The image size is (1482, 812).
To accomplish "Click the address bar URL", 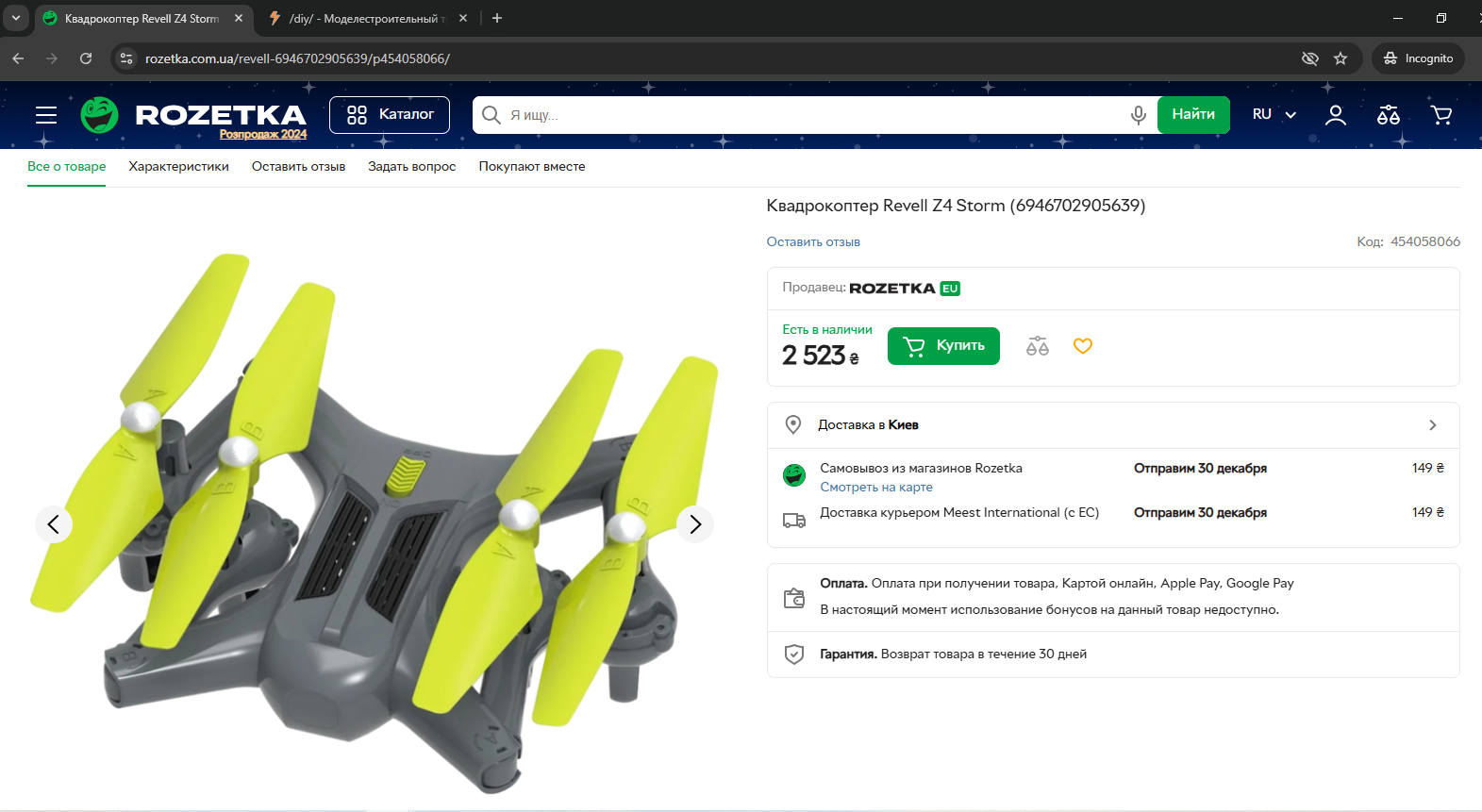I will [297, 58].
